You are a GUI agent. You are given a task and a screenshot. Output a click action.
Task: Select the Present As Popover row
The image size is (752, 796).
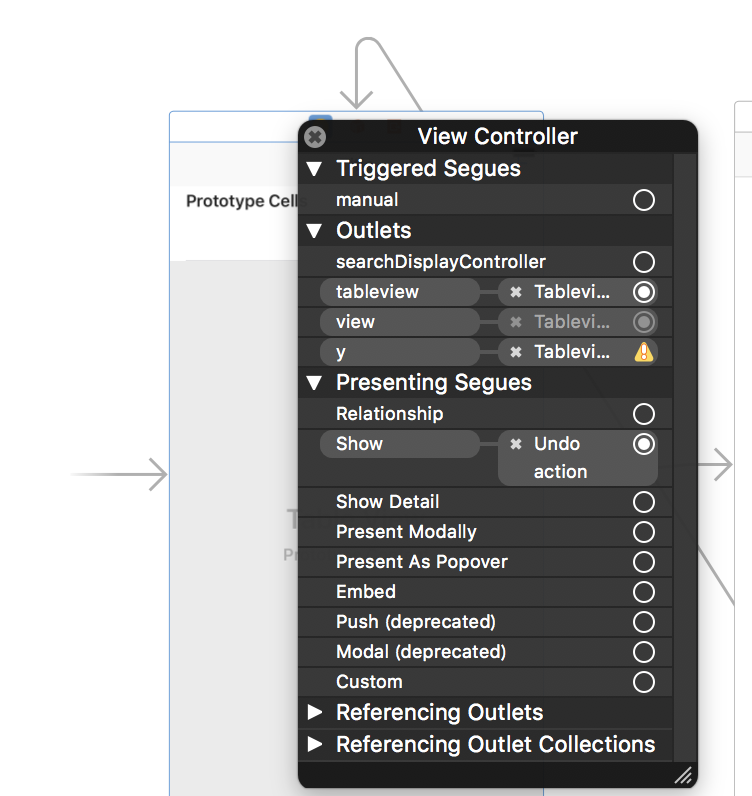tap(485, 562)
